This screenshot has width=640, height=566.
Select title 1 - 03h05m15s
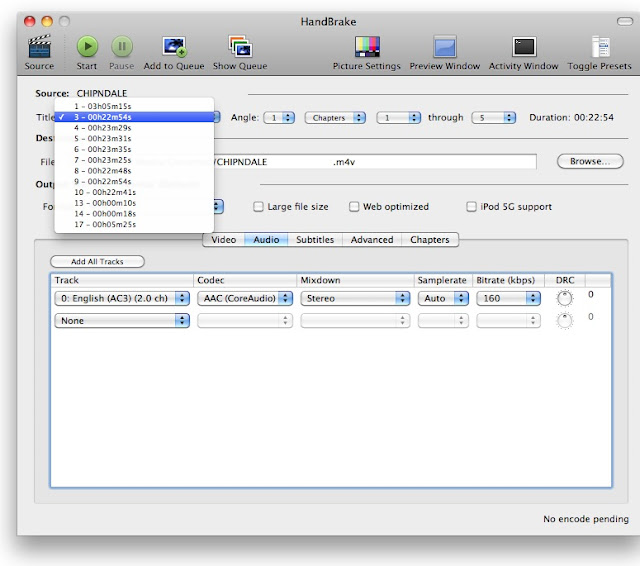coord(134,106)
